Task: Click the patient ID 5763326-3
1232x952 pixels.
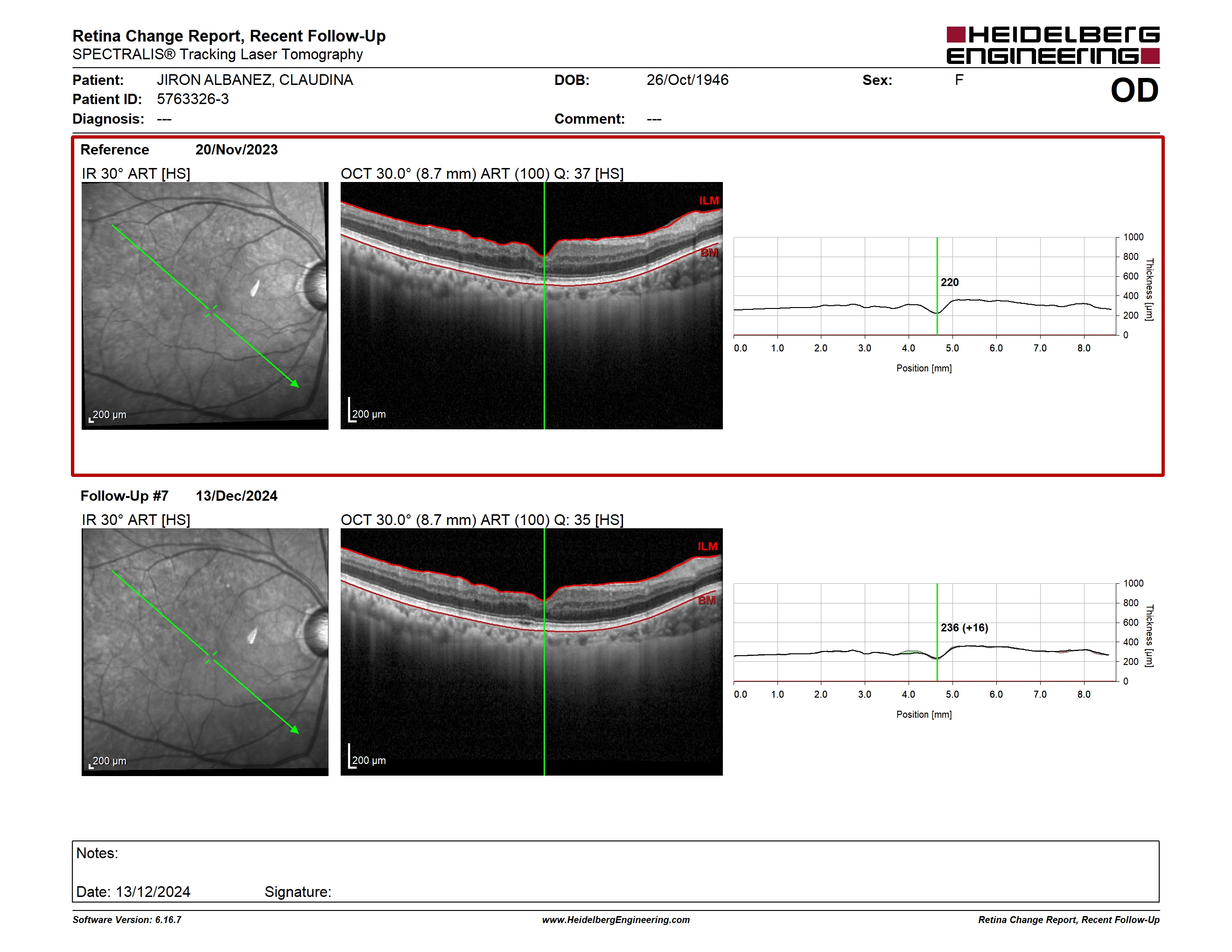Action: tap(193, 99)
